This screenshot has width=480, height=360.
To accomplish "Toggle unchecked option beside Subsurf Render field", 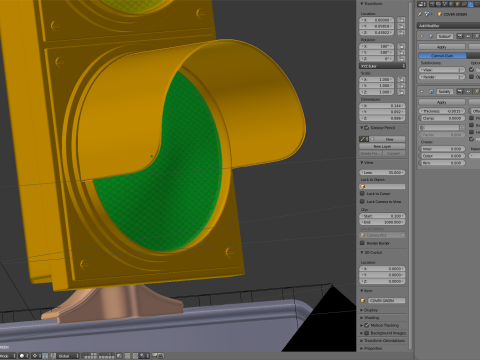I will coord(471,77).
